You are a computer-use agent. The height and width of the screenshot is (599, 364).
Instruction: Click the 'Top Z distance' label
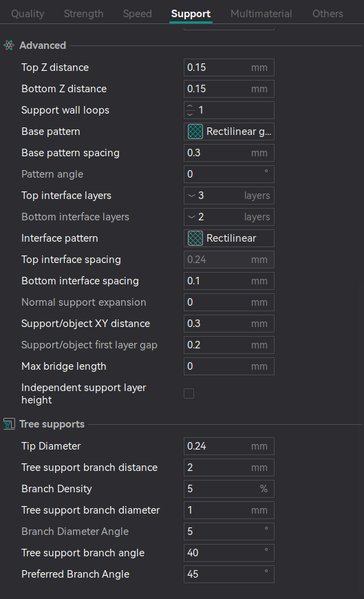tap(55, 68)
